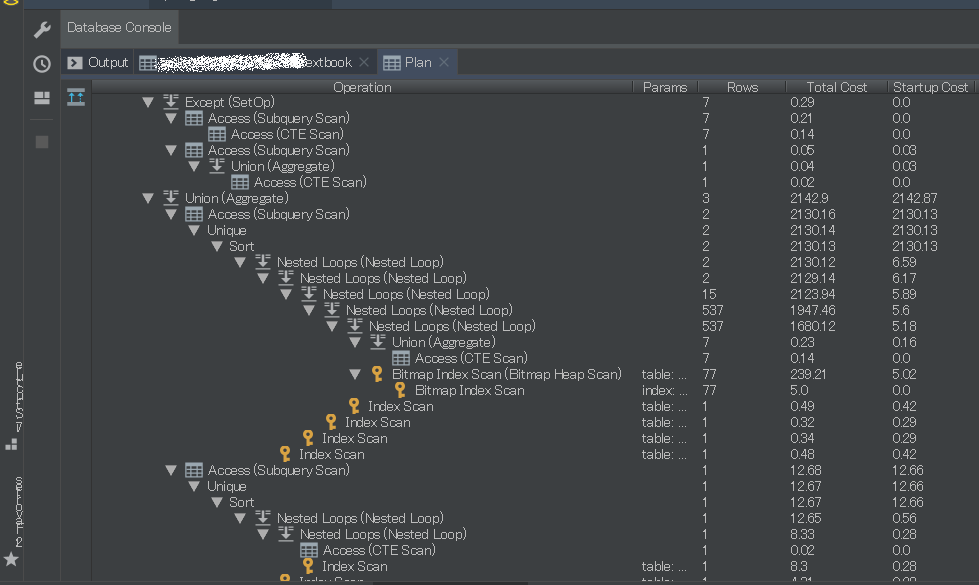Collapse the Union (Aggregate) 2142.9 node
The width and height of the screenshot is (979, 585).
coord(148,199)
